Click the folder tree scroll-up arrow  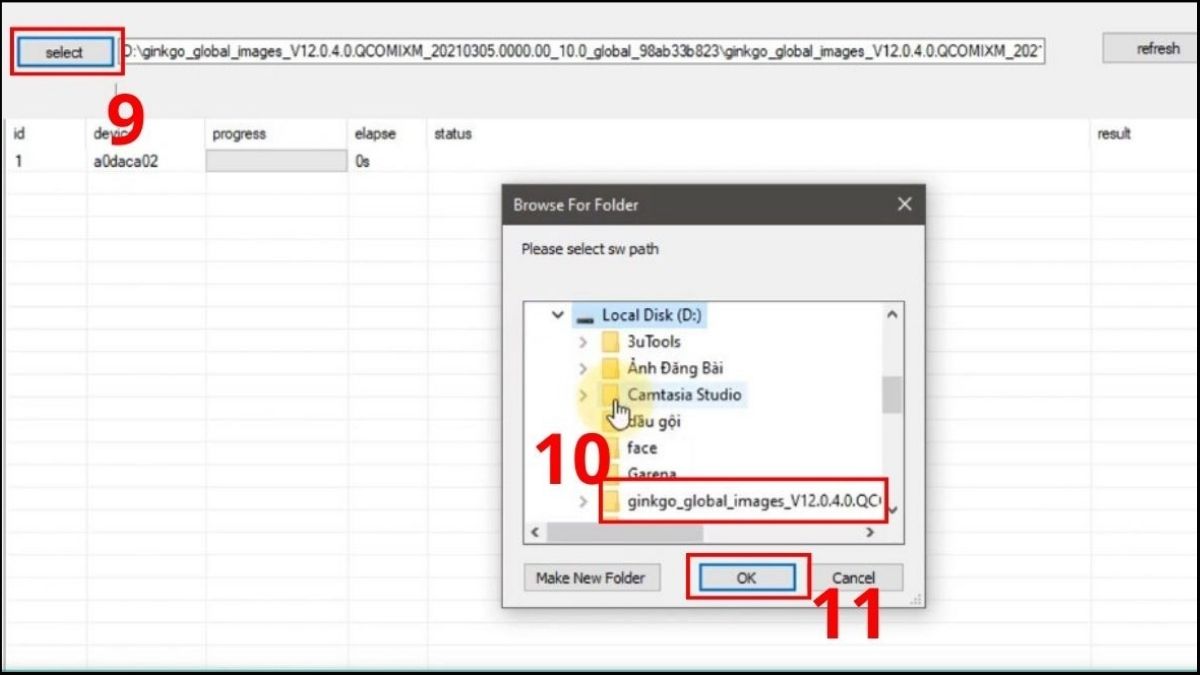[x=892, y=314]
